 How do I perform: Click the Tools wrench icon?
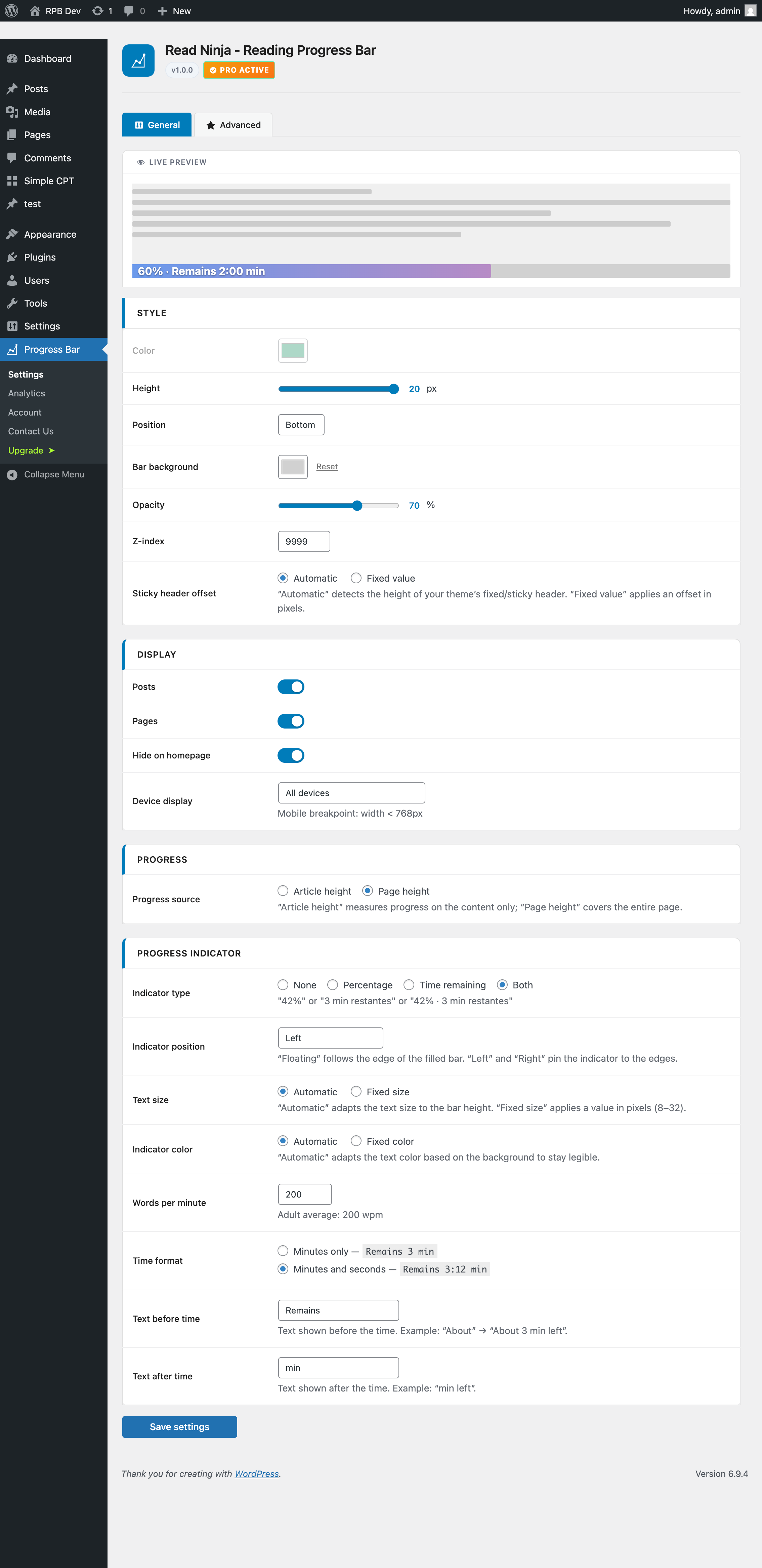(x=13, y=303)
